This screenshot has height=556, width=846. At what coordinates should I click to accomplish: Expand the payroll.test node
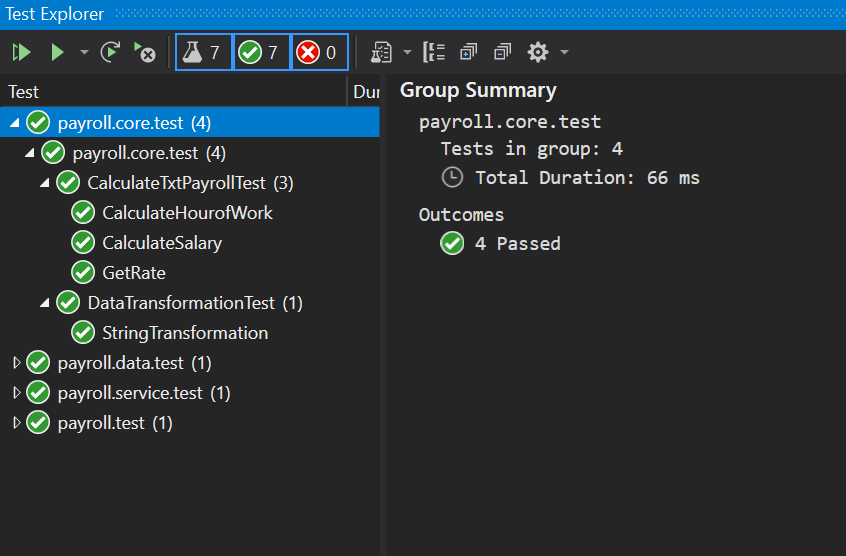17,423
